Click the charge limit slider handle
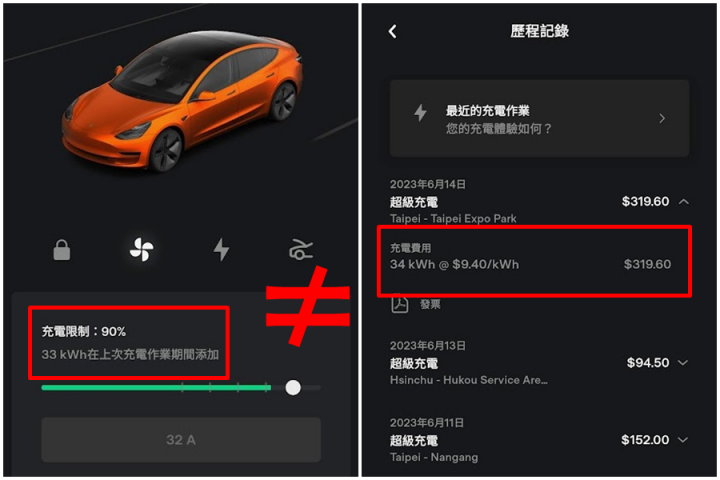The width and height of the screenshot is (720, 480). [293, 388]
